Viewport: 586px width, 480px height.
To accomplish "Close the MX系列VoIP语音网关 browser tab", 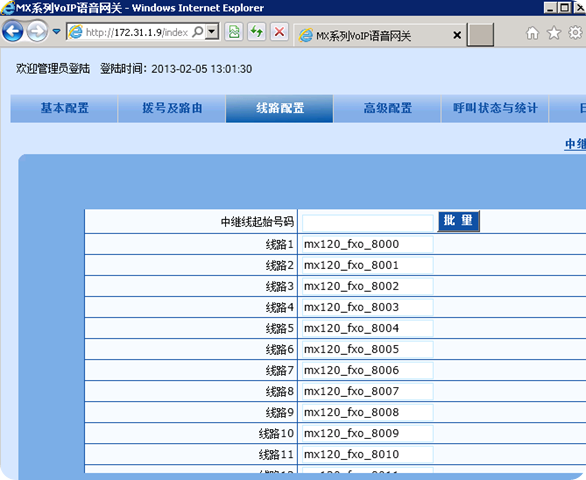I will click(457, 35).
